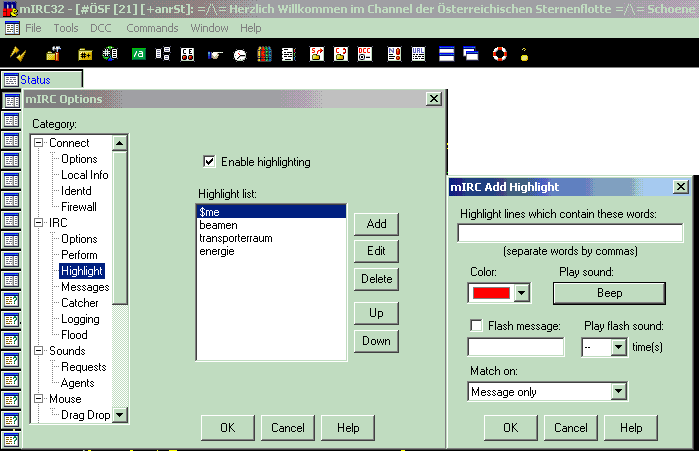Open the Aliases editor (/a) icon
This screenshot has width=699, height=451.
[x=139, y=54]
